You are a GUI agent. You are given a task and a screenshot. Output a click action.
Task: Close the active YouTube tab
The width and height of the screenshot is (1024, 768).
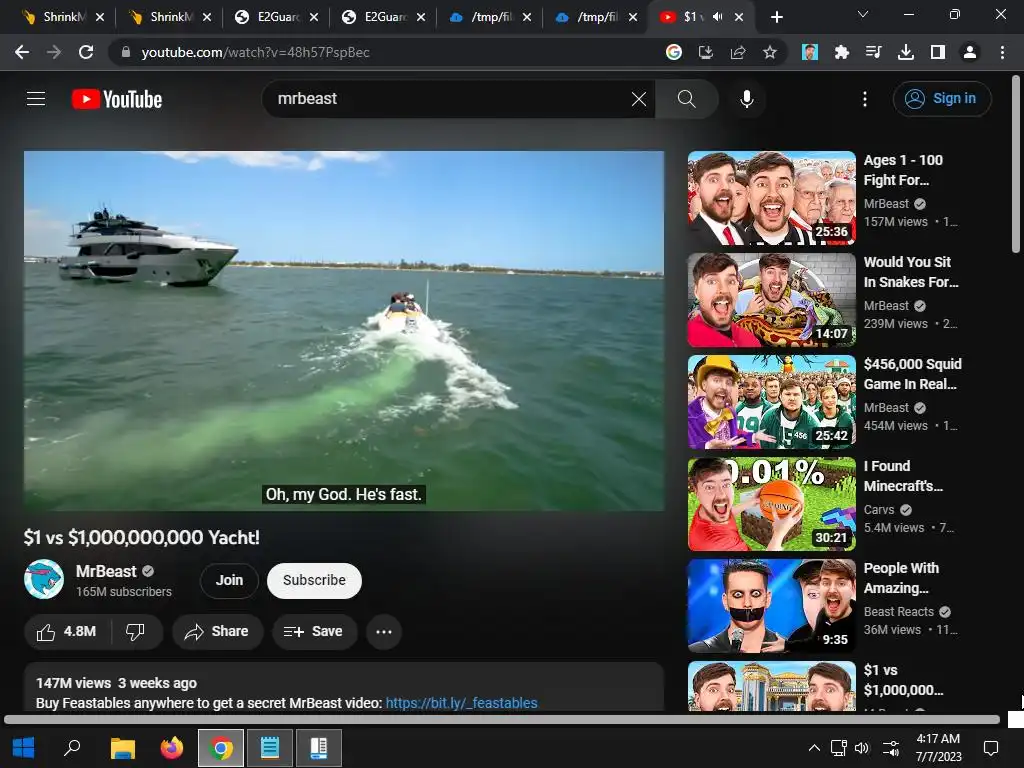tap(739, 17)
